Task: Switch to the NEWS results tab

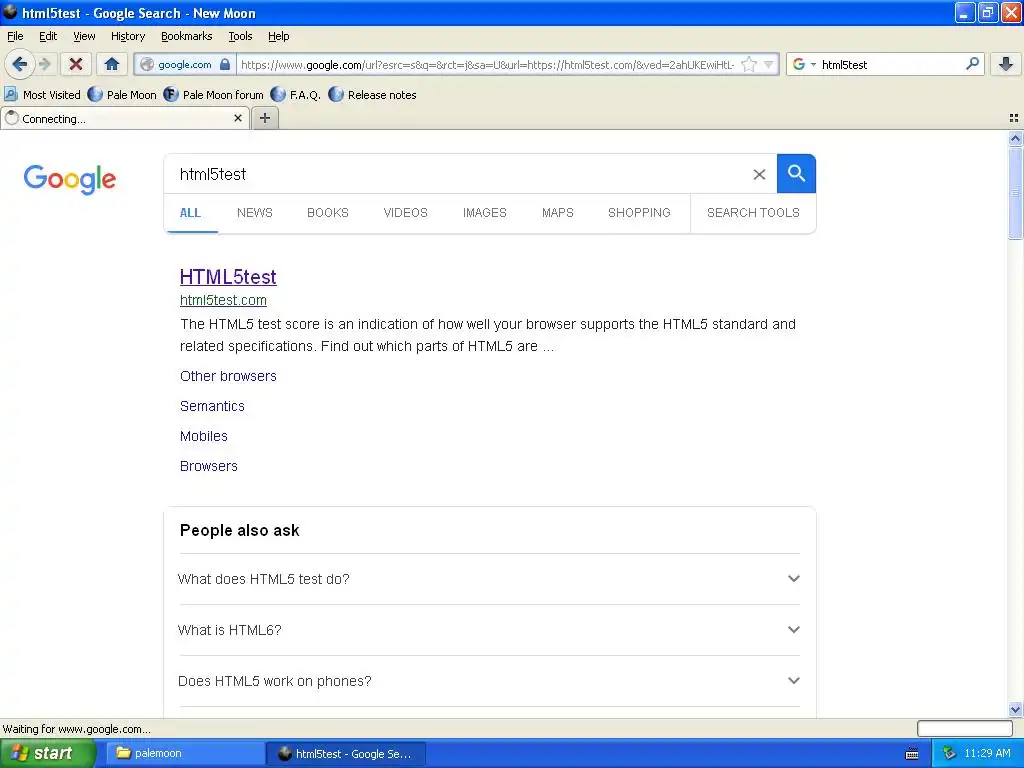Action: click(x=255, y=213)
